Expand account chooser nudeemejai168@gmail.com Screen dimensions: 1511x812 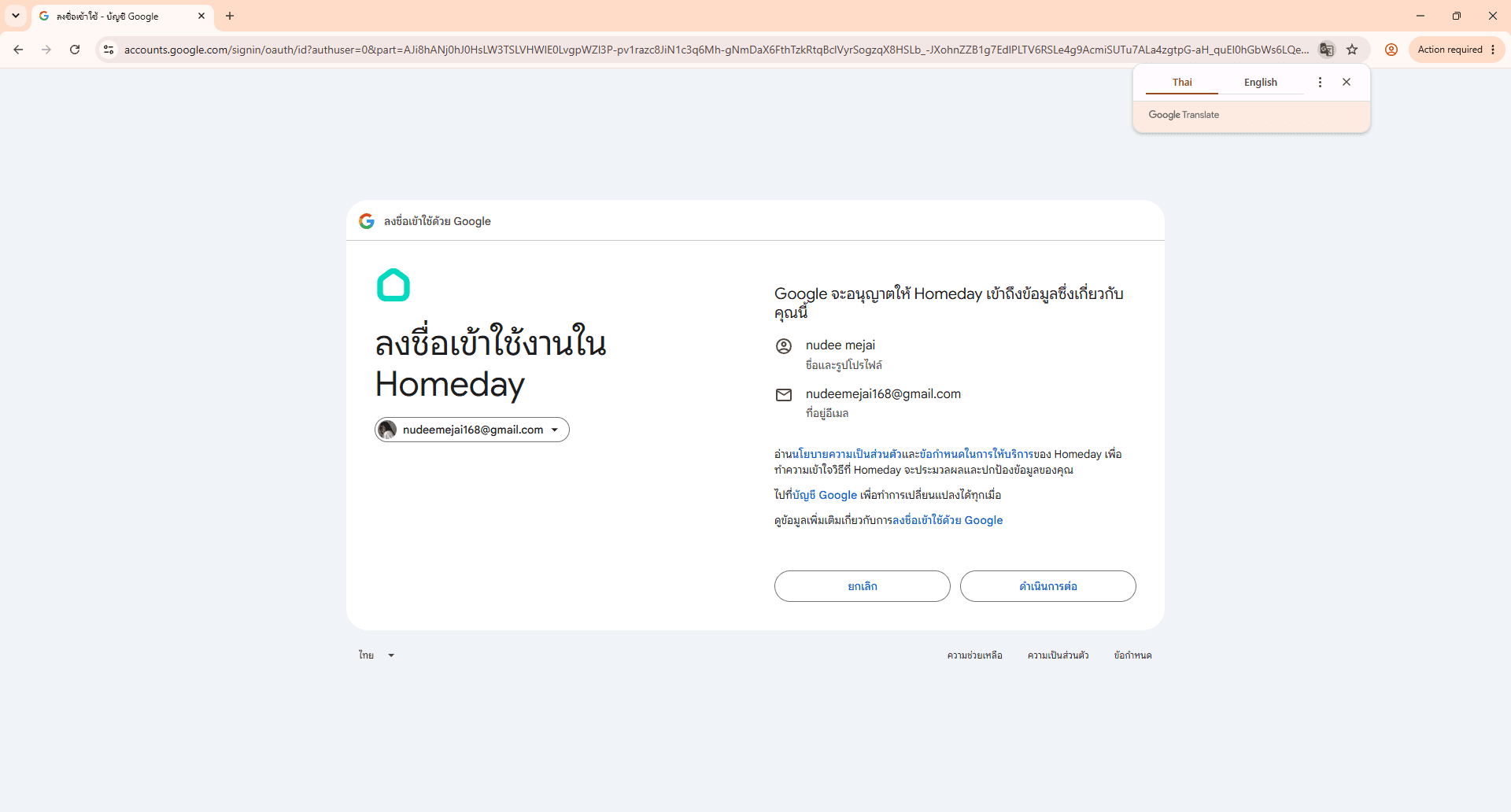tap(472, 430)
